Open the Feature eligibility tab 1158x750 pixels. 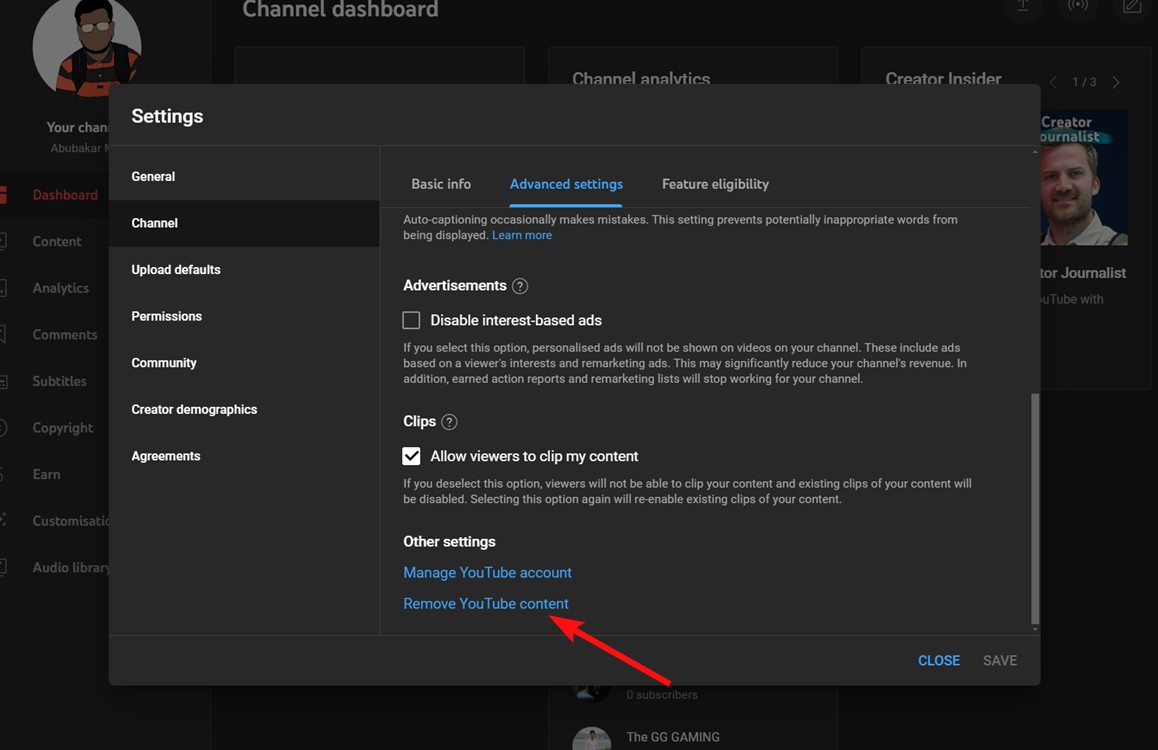click(715, 184)
